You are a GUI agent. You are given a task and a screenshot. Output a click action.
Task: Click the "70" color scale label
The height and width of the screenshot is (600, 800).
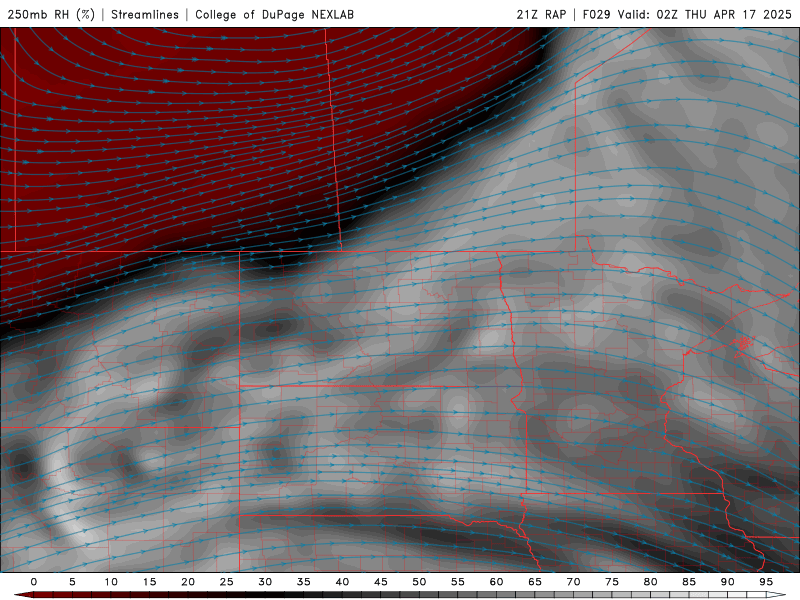(x=573, y=582)
